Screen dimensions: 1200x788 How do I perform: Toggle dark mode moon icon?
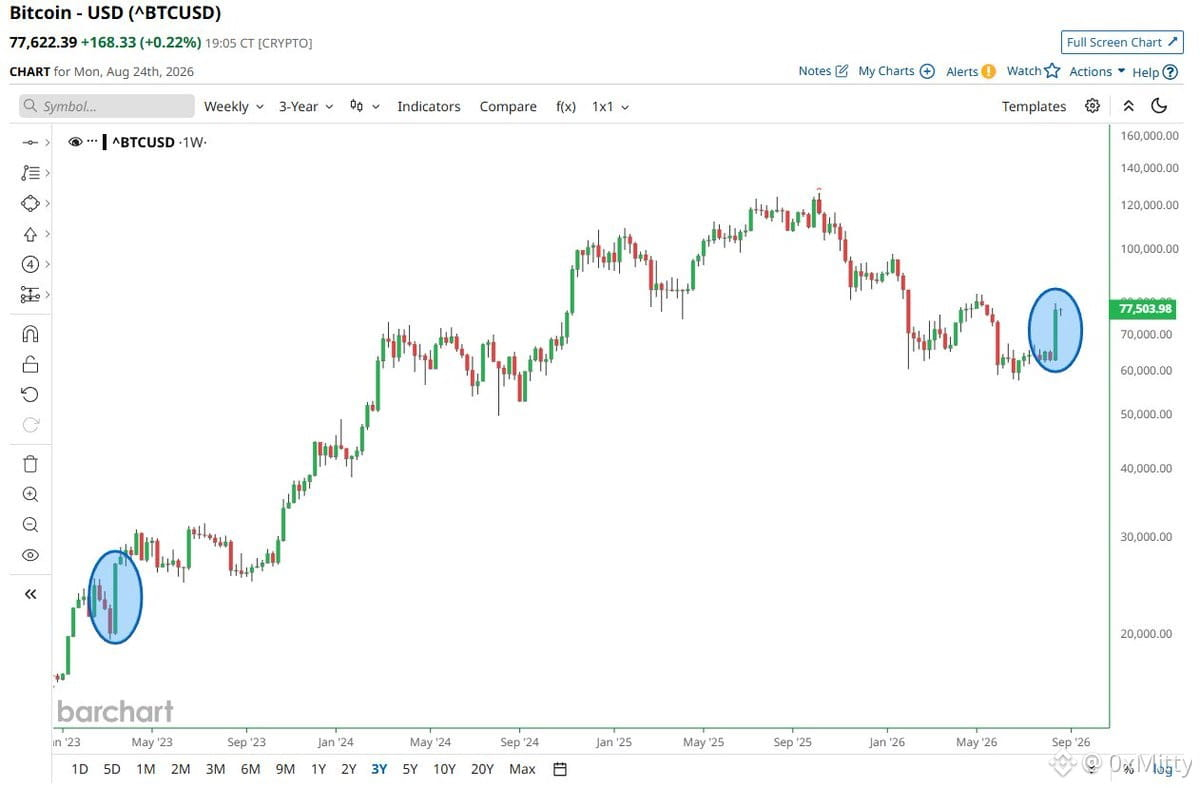click(1159, 106)
